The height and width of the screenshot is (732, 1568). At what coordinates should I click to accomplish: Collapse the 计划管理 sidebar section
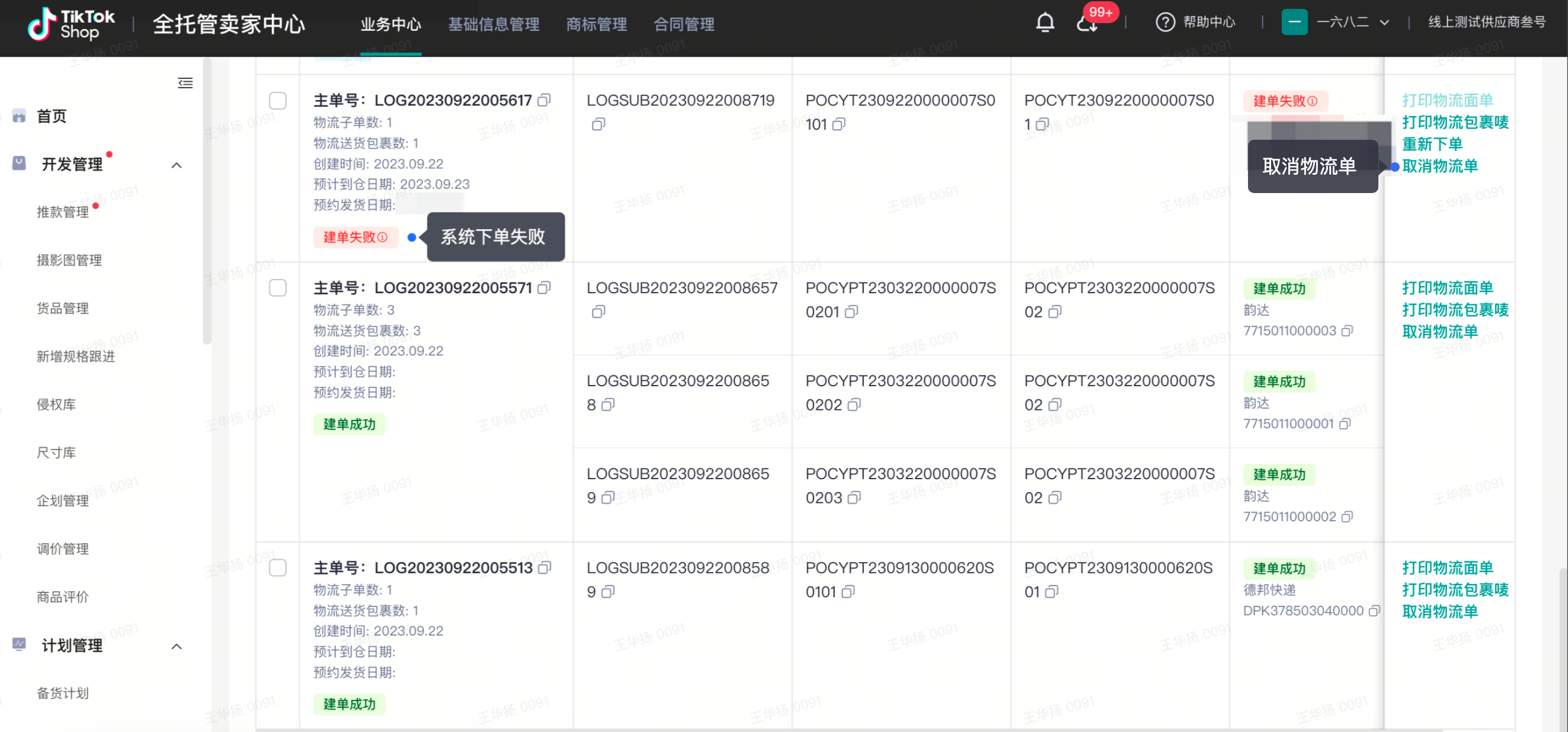pos(177,646)
